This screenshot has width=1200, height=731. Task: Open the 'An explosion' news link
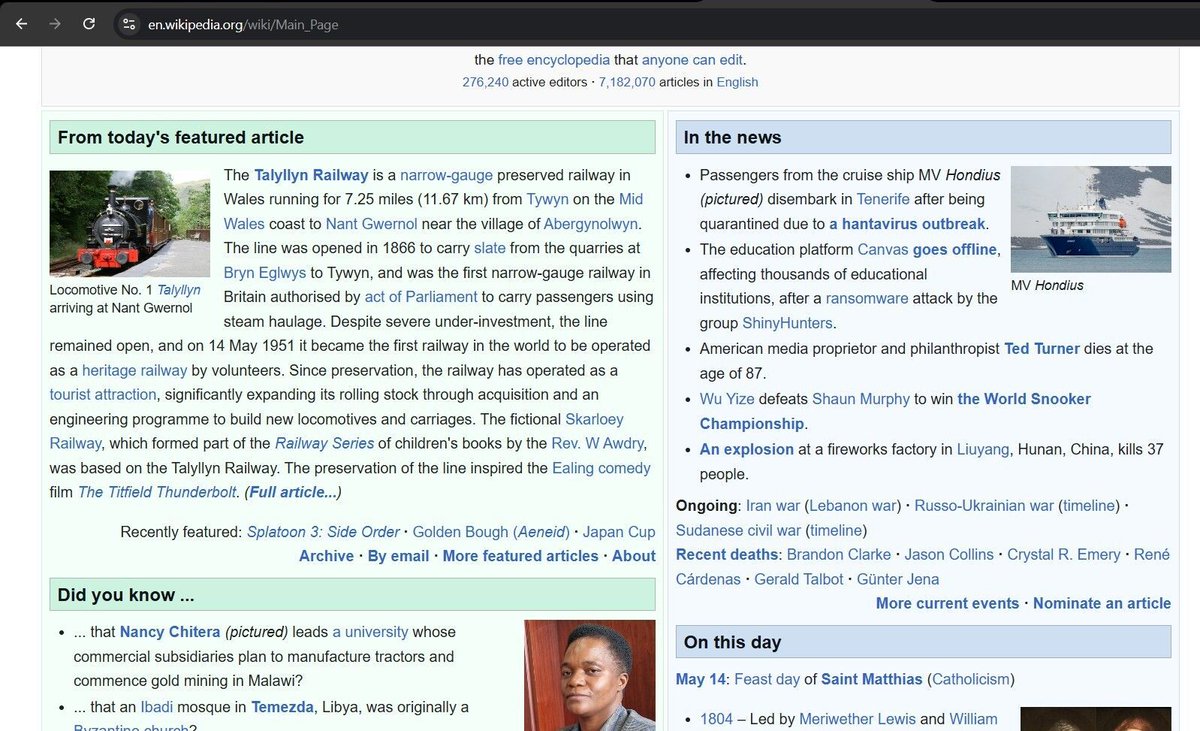tap(747, 449)
